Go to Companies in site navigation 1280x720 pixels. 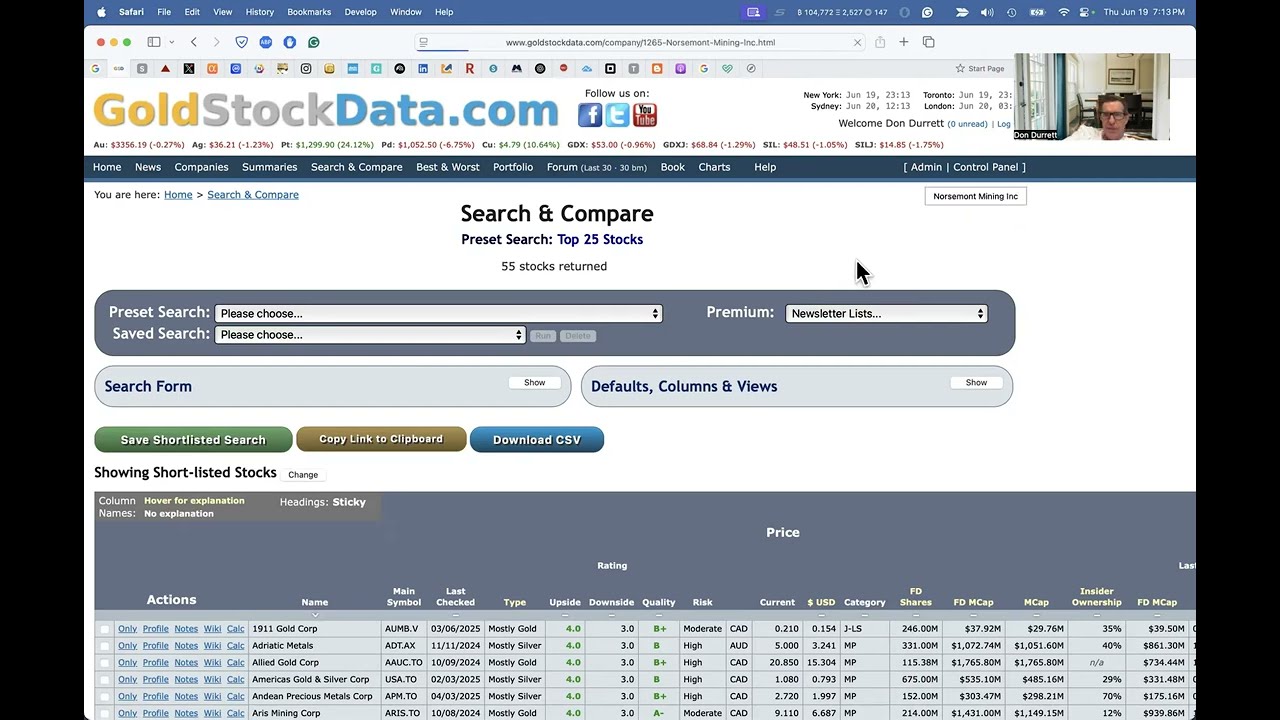[x=201, y=167]
